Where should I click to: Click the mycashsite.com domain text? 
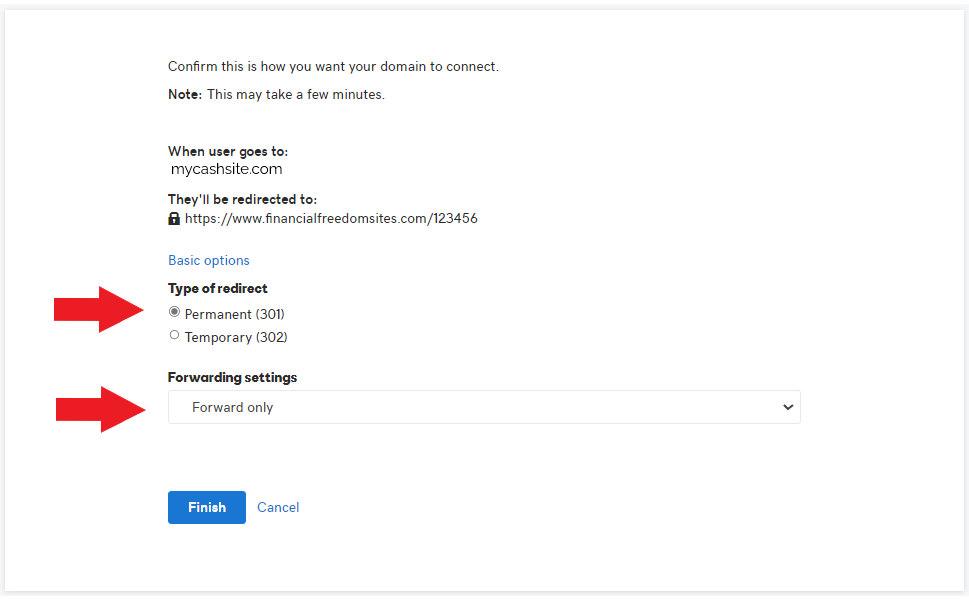[x=228, y=169]
